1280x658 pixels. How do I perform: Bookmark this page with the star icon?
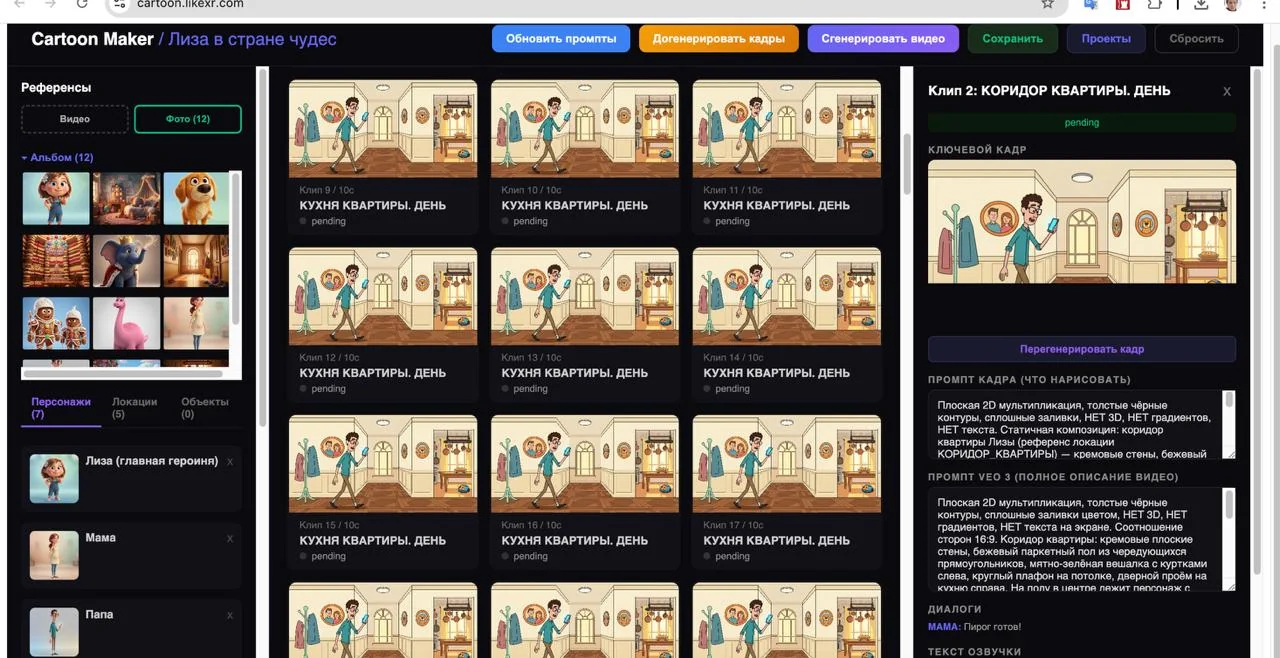click(1048, 4)
